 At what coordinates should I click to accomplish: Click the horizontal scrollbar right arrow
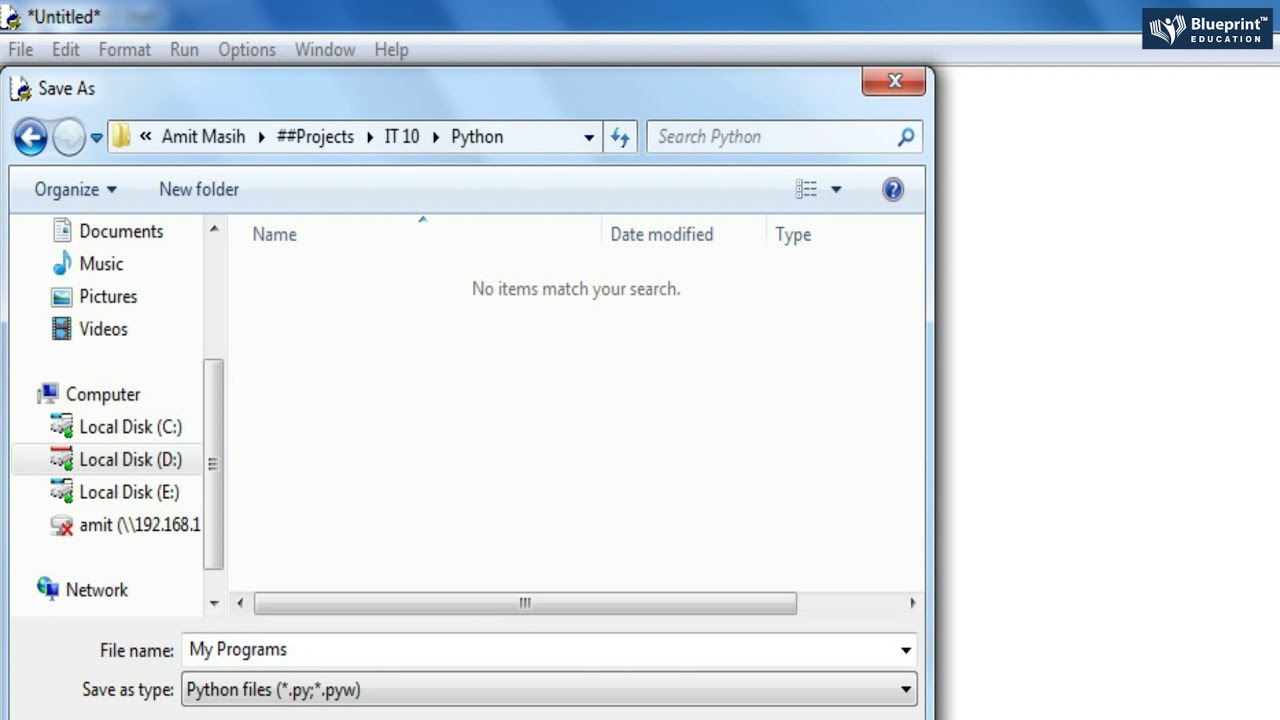912,603
